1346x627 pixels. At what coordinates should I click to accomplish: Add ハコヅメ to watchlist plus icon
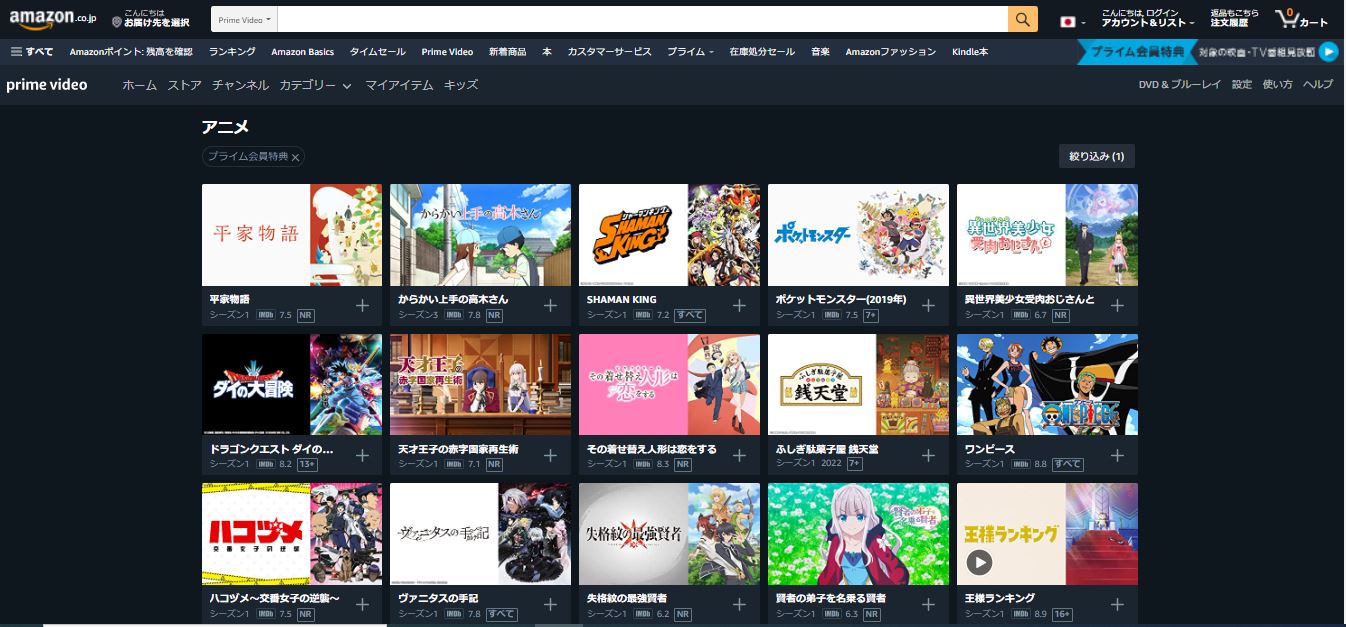point(361,605)
